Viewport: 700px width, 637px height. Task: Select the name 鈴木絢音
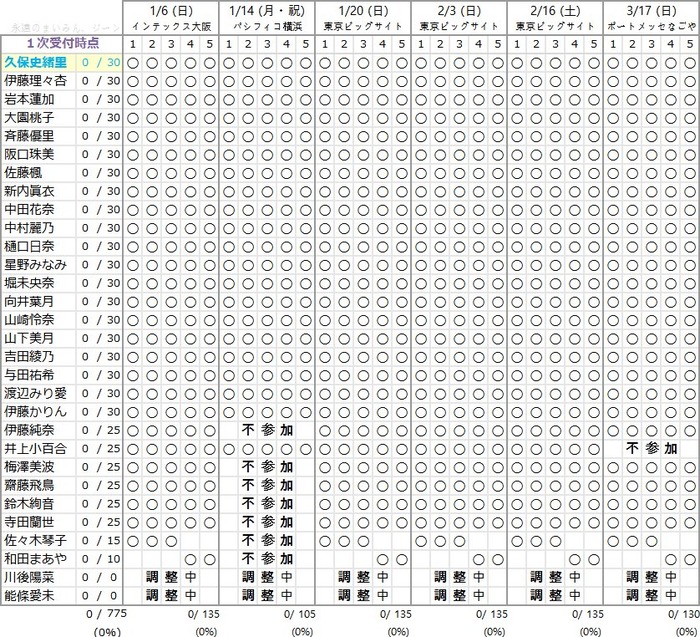click(x=29, y=504)
